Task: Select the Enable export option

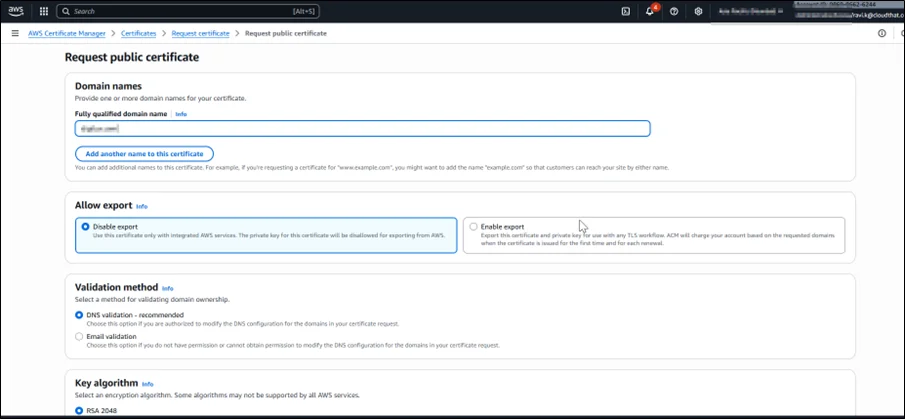Action: (x=473, y=227)
